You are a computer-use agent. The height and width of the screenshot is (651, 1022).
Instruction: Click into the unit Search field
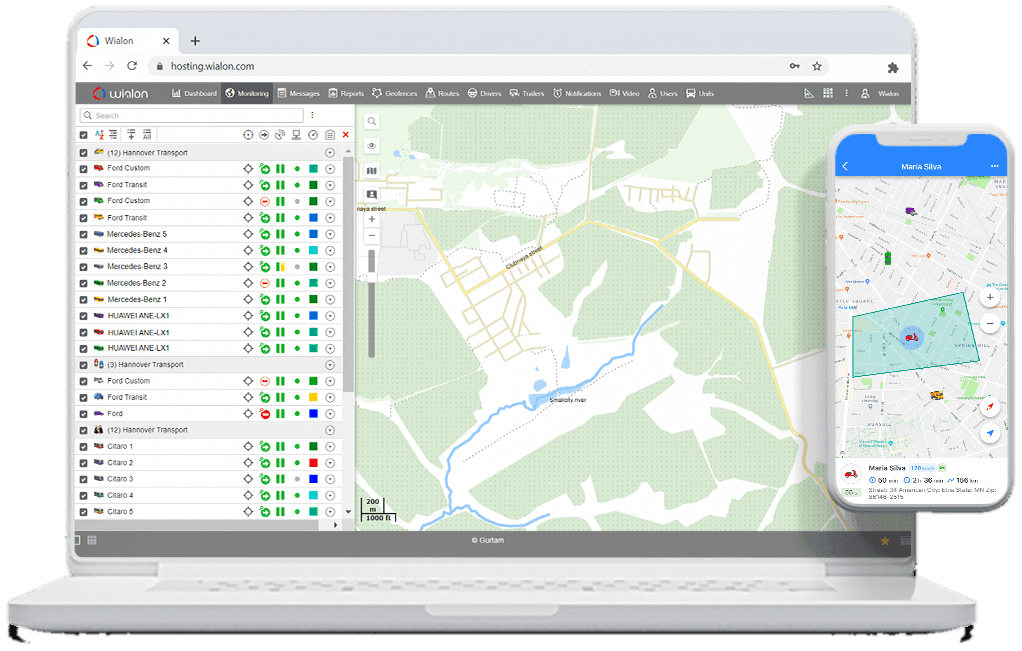pos(192,115)
